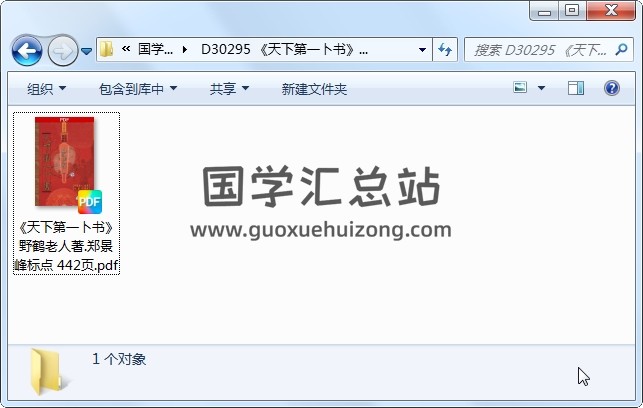Click in the search D30295 field
Image resolution: width=643 pixels, height=408 pixels.
[540, 50]
